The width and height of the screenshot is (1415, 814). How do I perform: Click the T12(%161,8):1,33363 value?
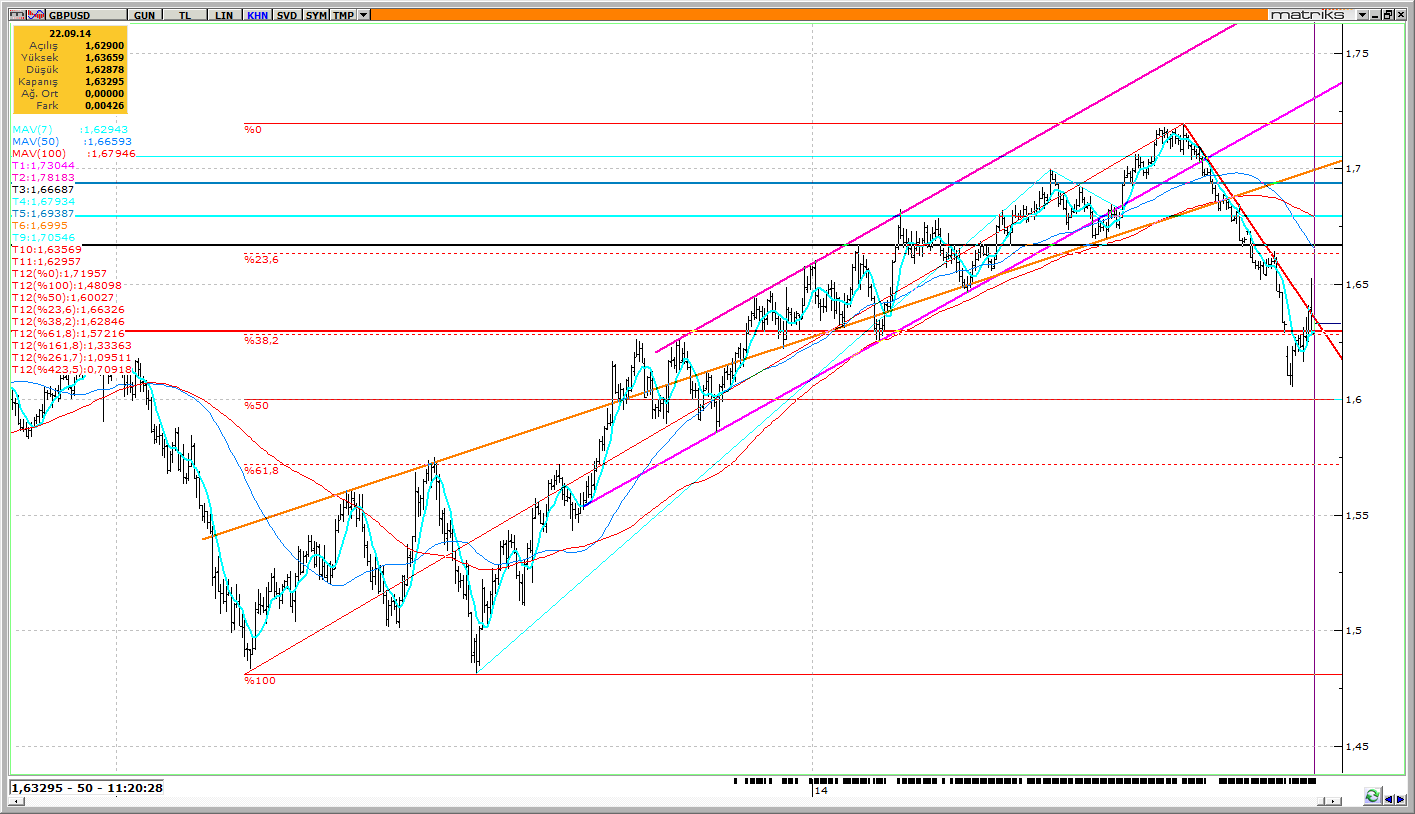click(72, 346)
